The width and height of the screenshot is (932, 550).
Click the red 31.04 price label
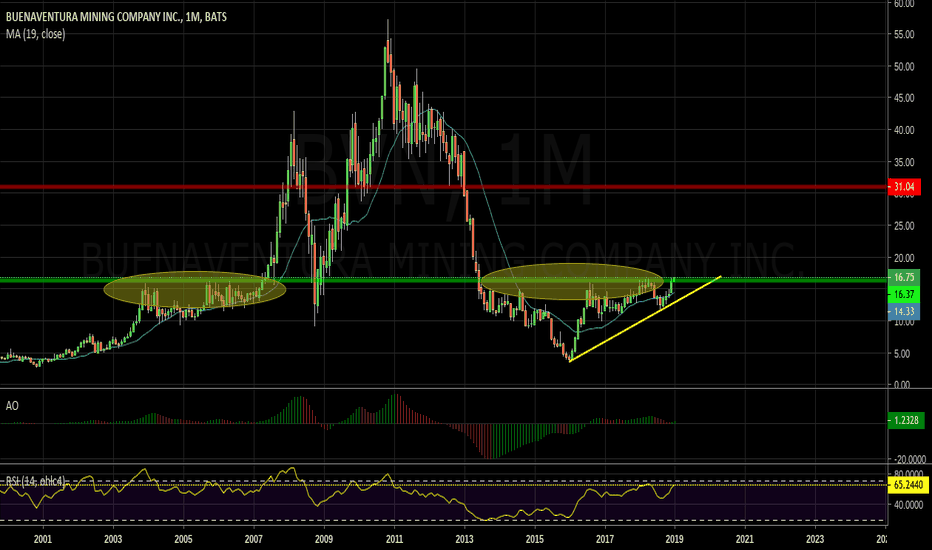click(x=904, y=187)
